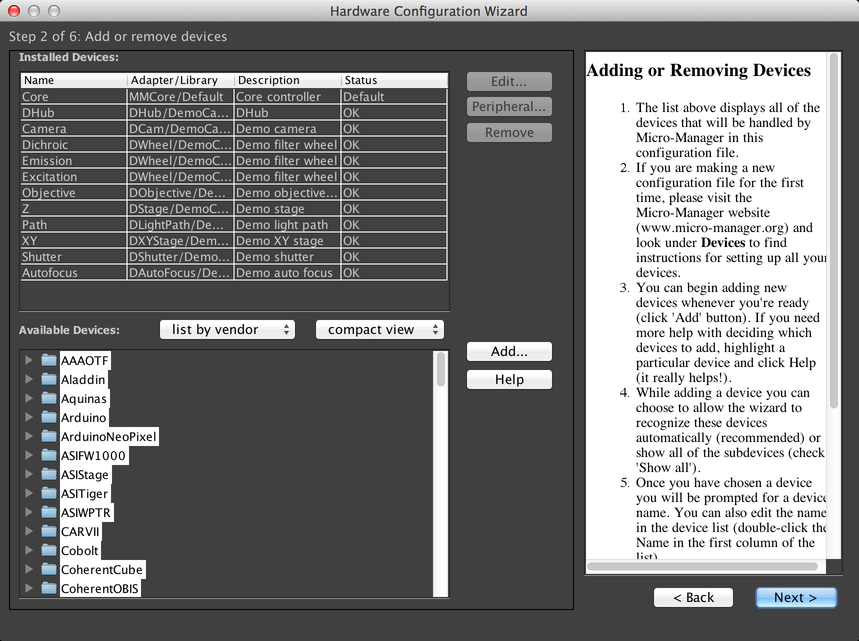Click the ArduinoNeoPixel folder icon
Screen dimensions: 859x641
(x=49, y=436)
